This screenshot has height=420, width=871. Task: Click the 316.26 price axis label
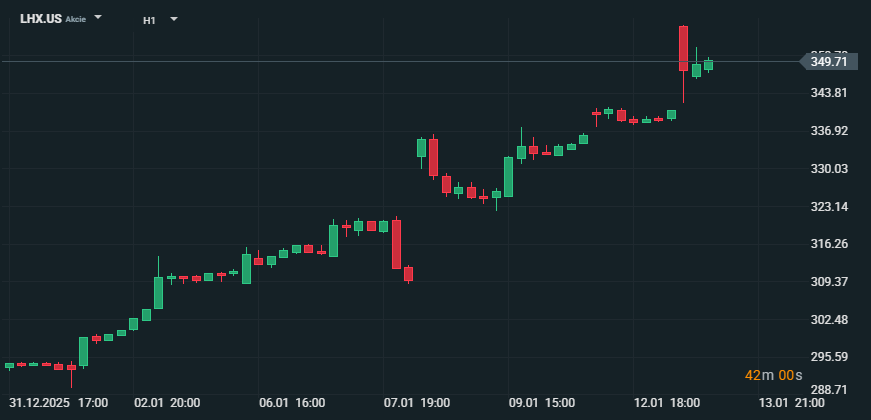click(x=828, y=244)
